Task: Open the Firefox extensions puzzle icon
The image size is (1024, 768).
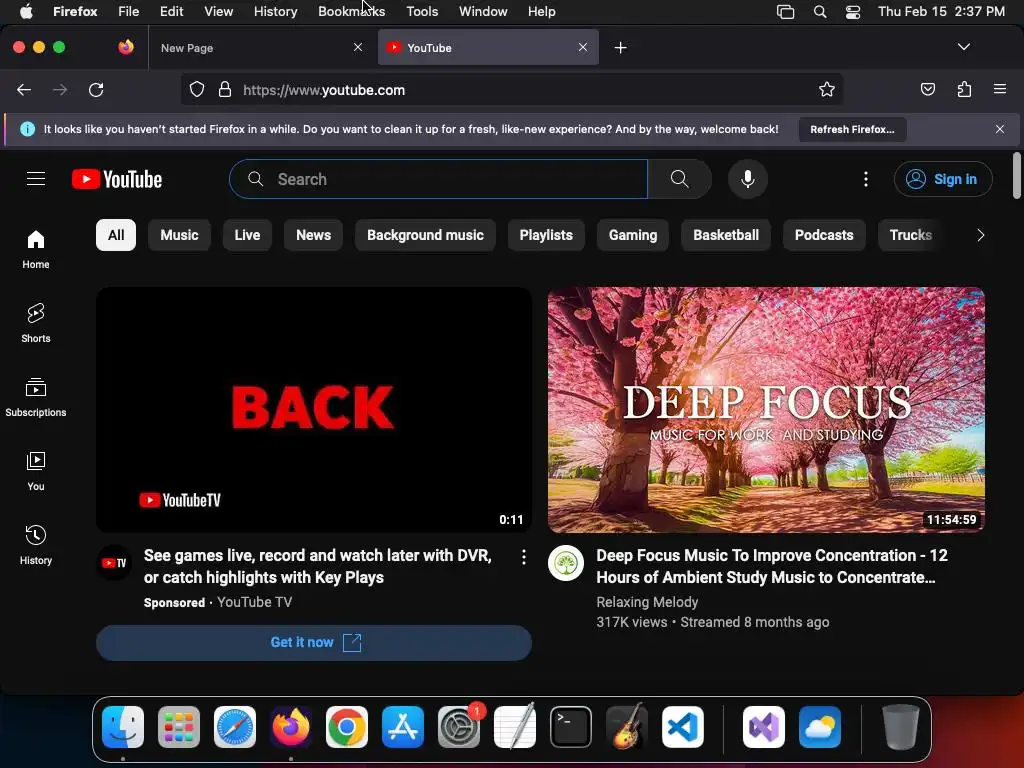Action: (965, 89)
